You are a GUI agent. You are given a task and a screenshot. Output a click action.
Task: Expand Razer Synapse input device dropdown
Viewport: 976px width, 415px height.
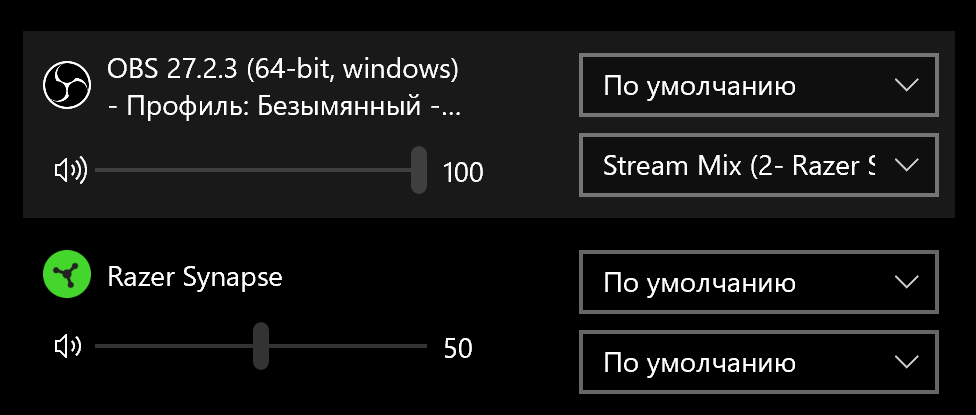click(x=740, y=361)
